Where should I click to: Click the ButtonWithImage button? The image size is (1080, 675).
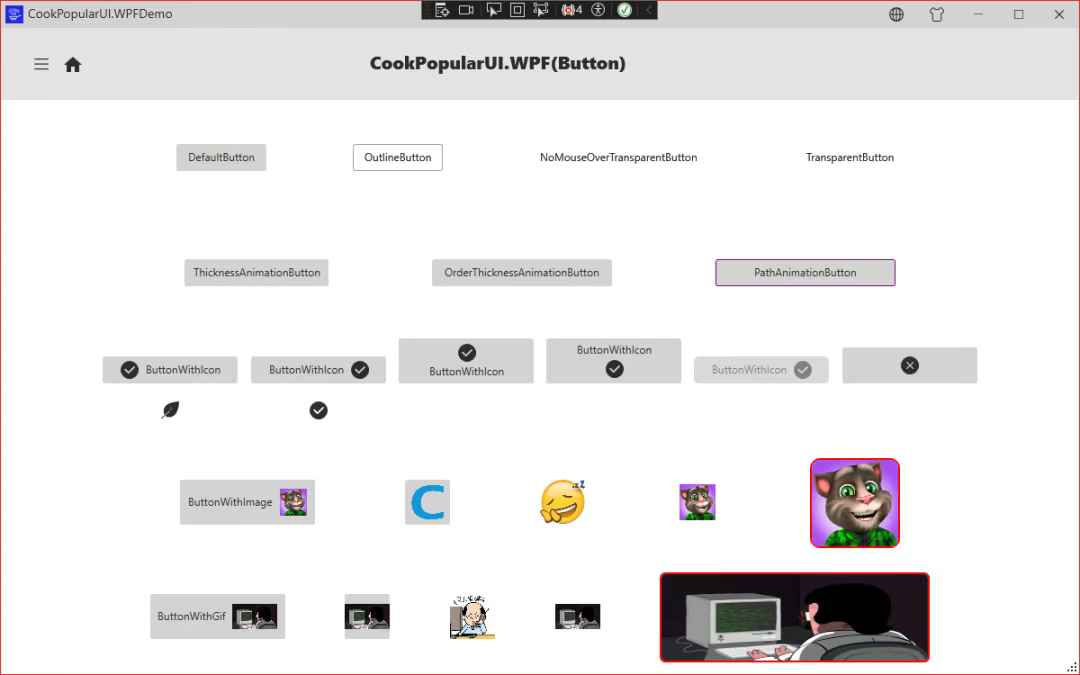click(x=247, y=502)
